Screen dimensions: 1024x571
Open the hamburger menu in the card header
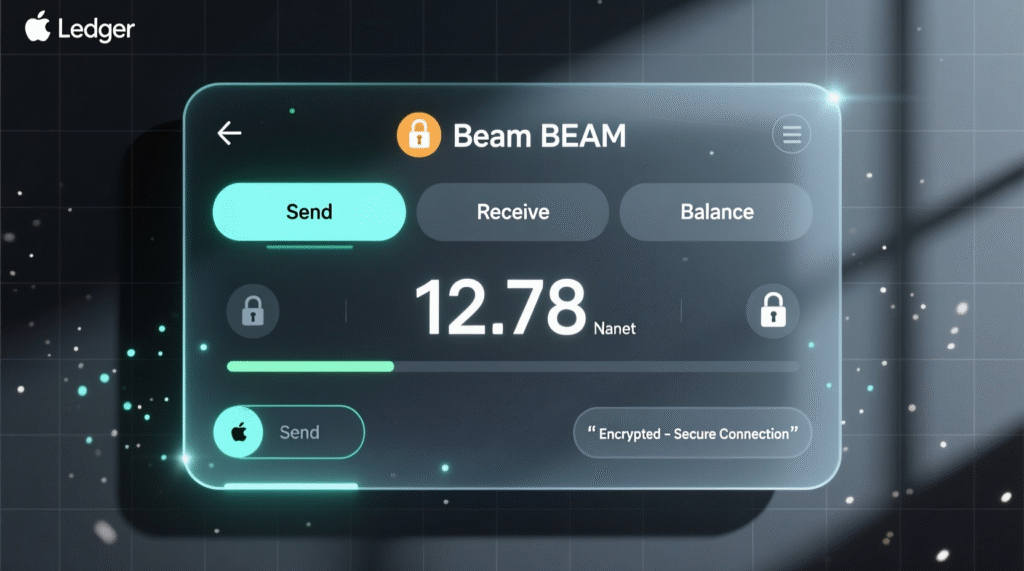point(791,135)
